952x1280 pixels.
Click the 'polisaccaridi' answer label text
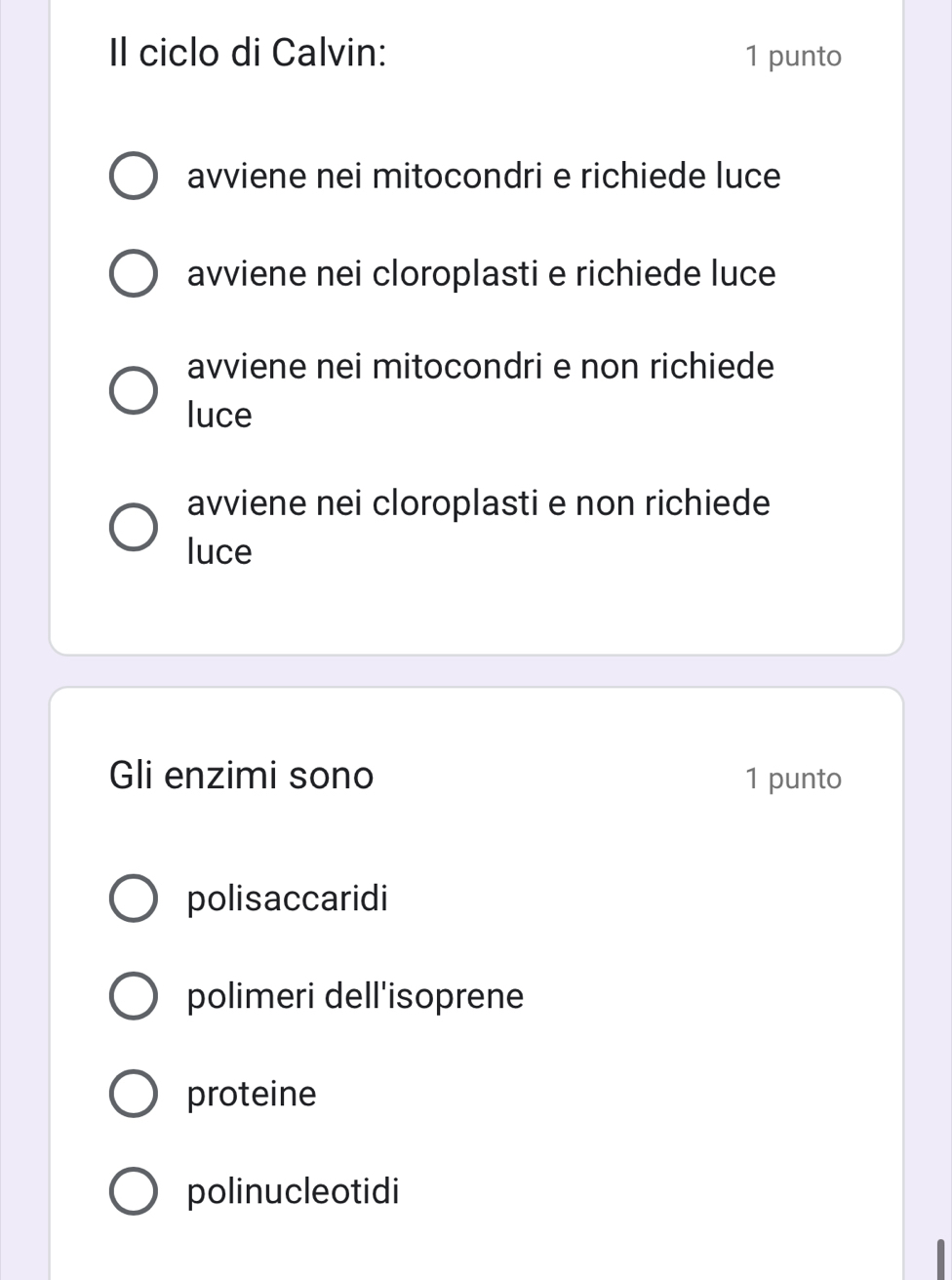coord(288,899)
